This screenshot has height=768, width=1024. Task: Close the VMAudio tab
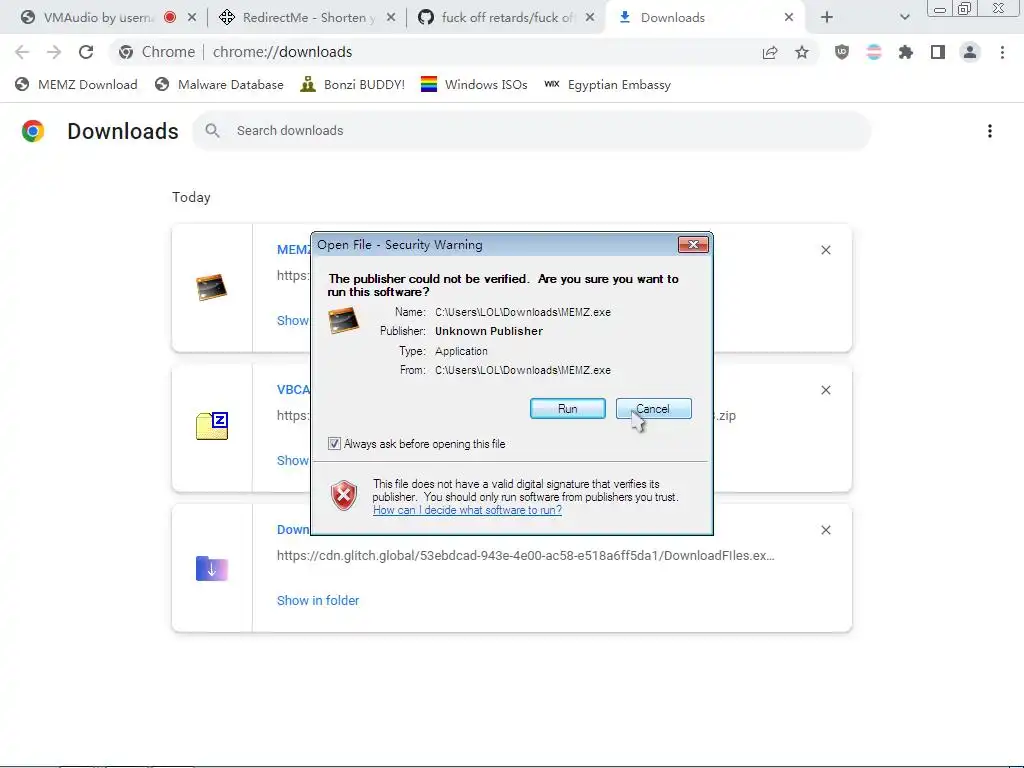click(x=192, y=18)
